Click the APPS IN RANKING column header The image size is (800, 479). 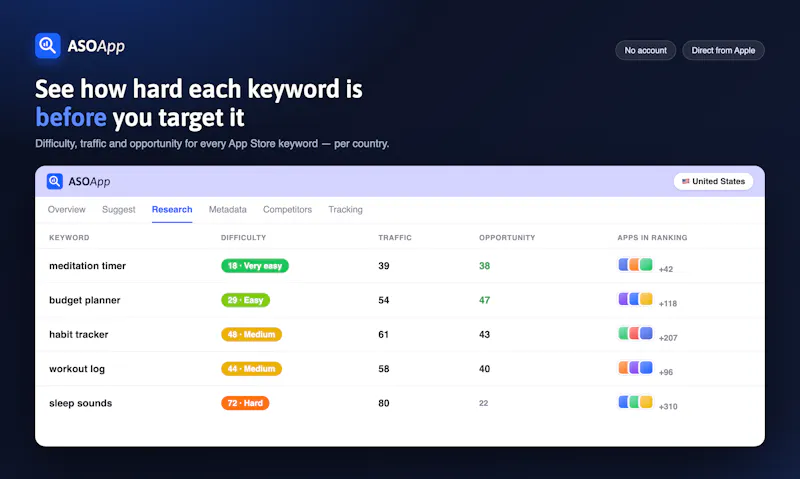click(652, 238)
